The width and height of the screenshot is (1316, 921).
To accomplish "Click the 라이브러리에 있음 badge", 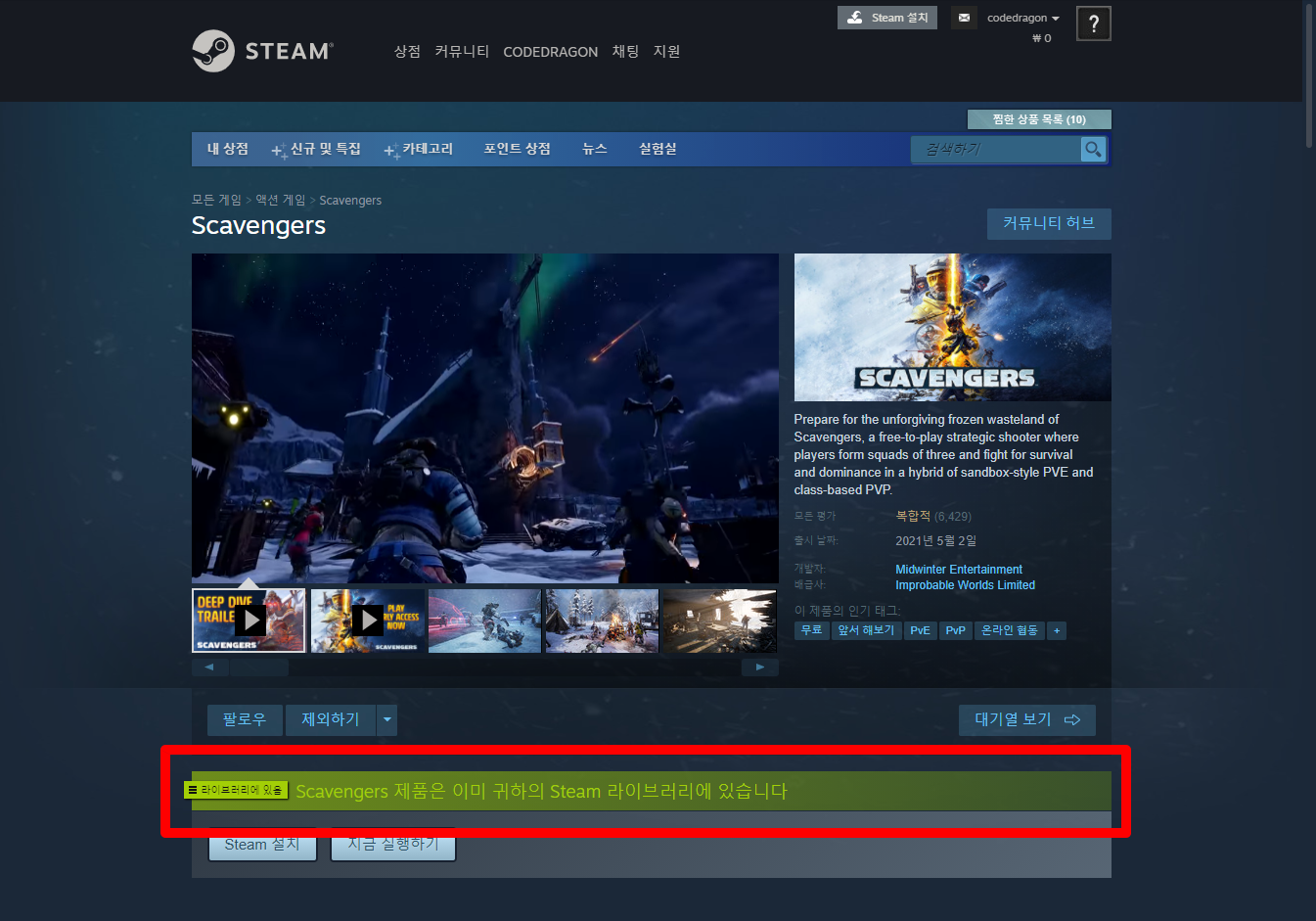I will tap(236, 790).
